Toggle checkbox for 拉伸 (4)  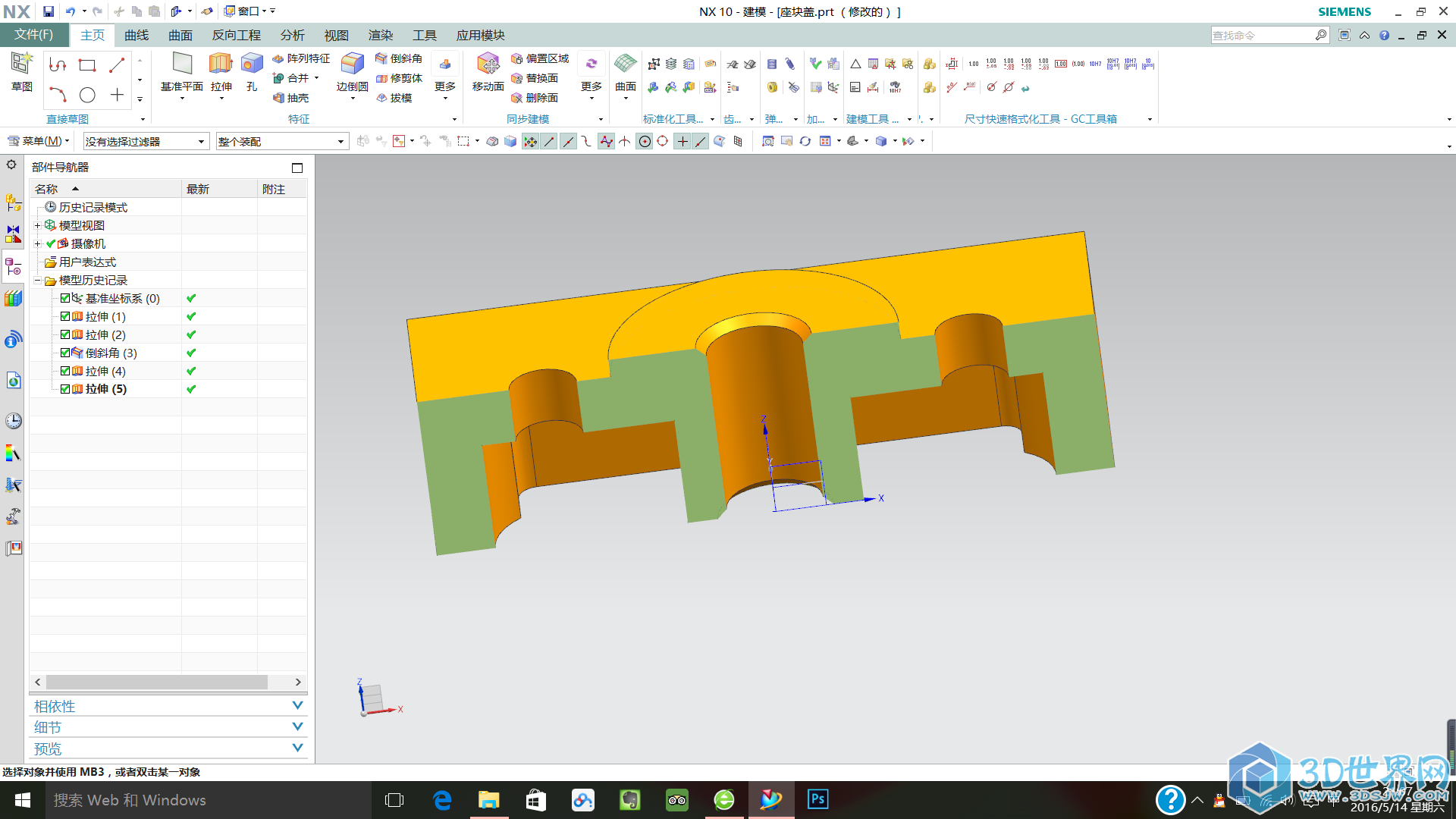click(x=65, y=371)
